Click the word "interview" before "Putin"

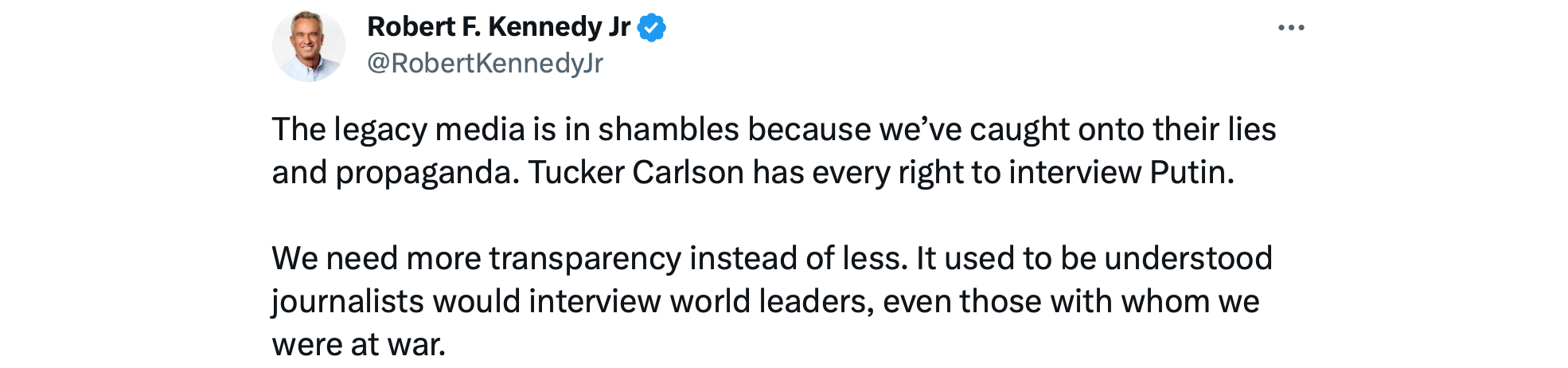pyautogui.click(x=1075, y=173)
